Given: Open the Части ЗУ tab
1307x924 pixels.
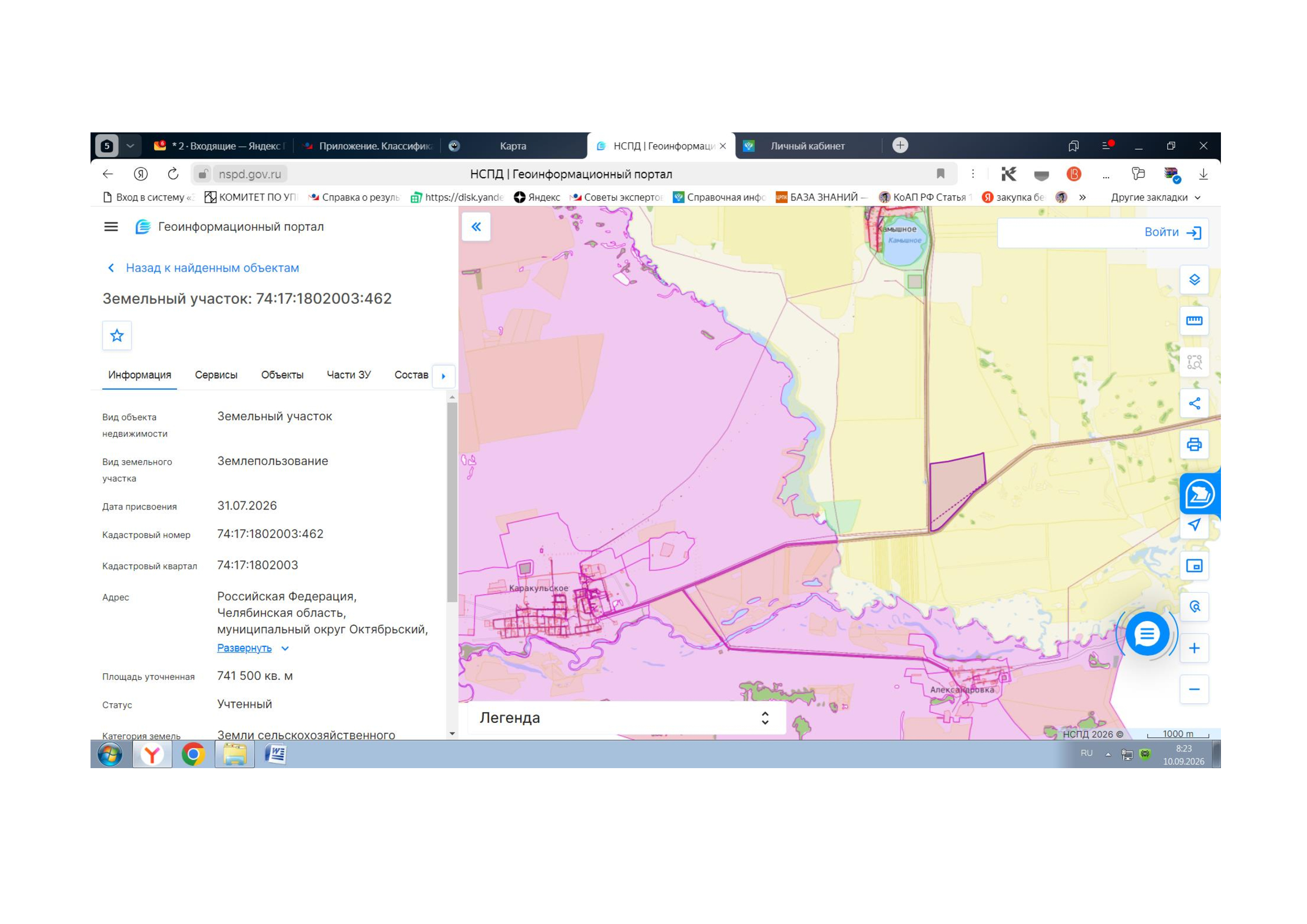Looking at the screenshot, I should click(348, 375).
